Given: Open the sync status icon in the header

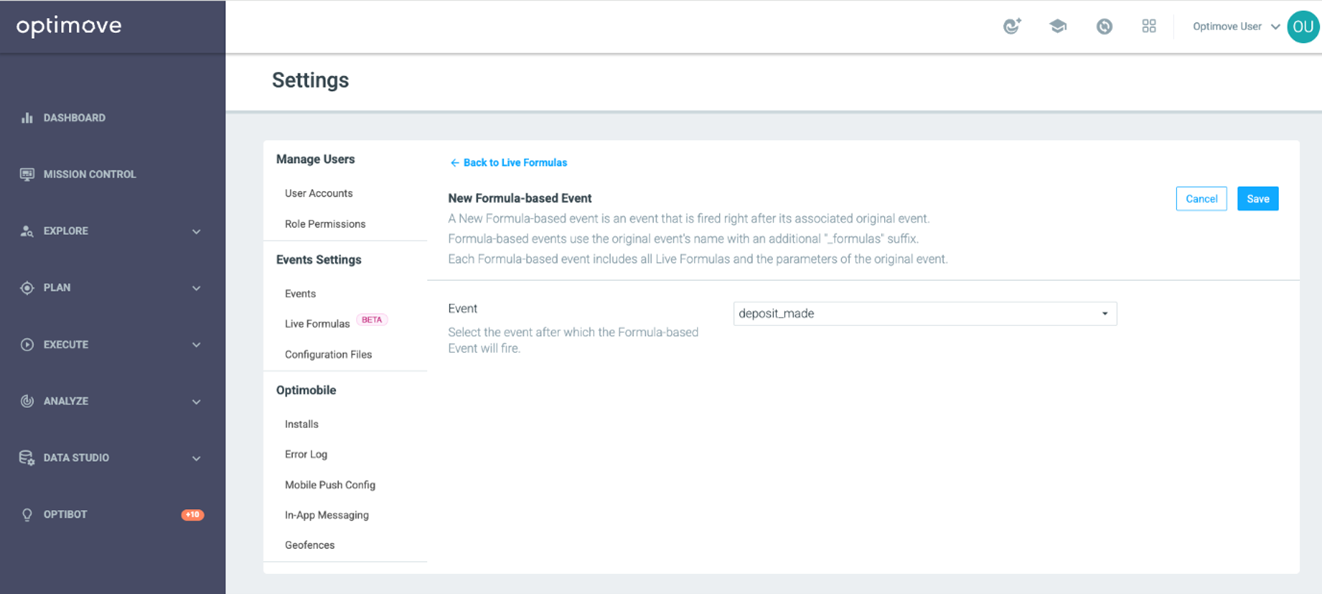Looking at the screenshot, I should 1104,26.
